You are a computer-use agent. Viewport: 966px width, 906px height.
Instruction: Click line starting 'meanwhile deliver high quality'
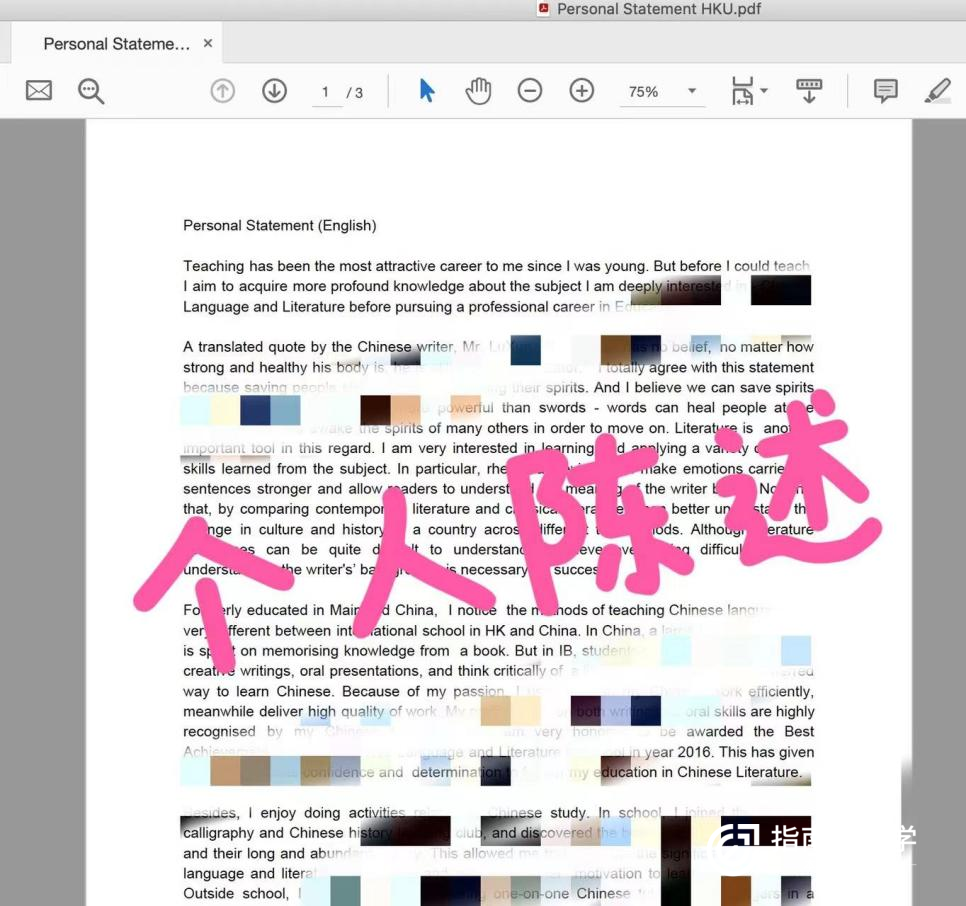[x=498, y=711]
